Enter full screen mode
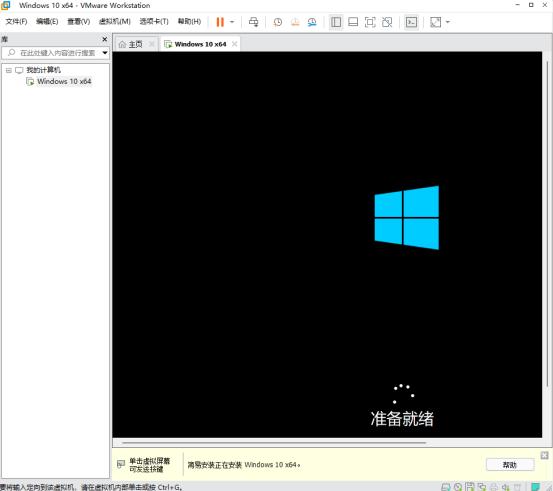553x491 pixels. [x=370, y=22]
